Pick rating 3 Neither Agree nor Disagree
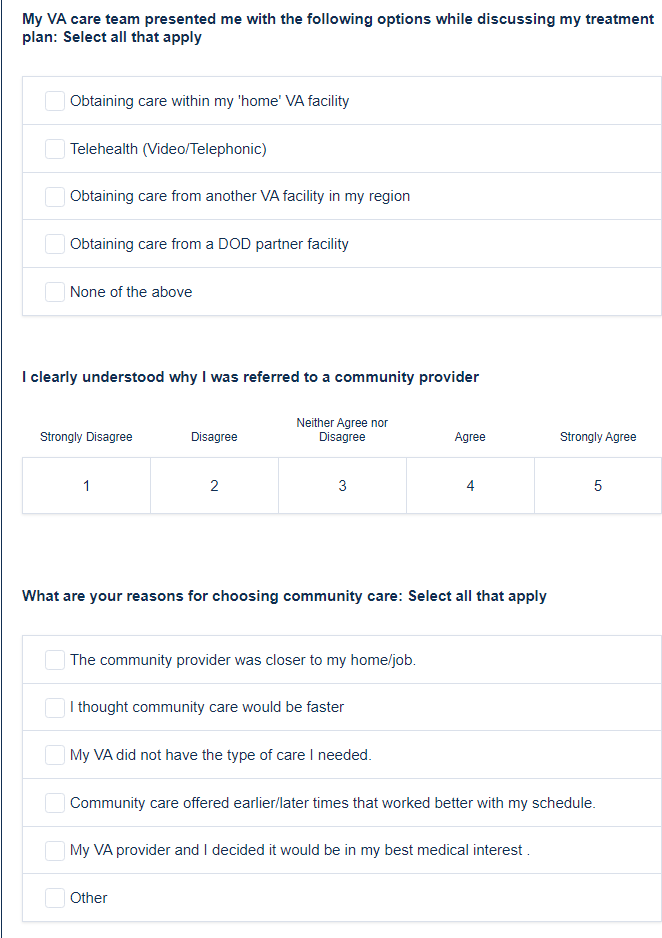Viewport: 662px width, 938px height. 342,486
